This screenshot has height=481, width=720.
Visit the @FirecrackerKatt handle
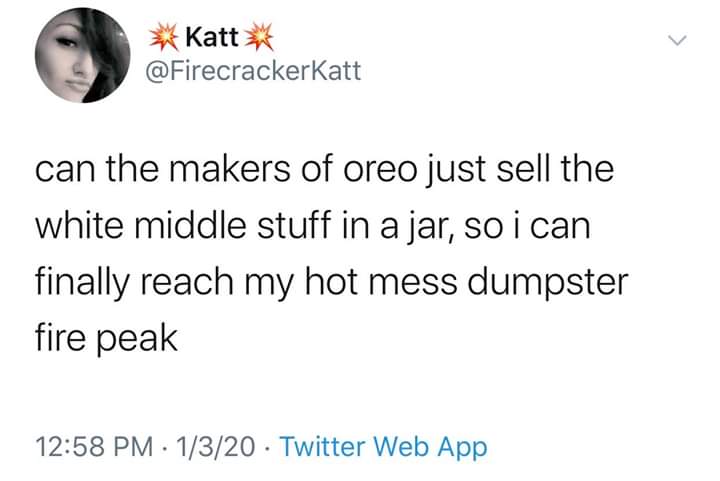pyautogui.click(x=254, y=71)
